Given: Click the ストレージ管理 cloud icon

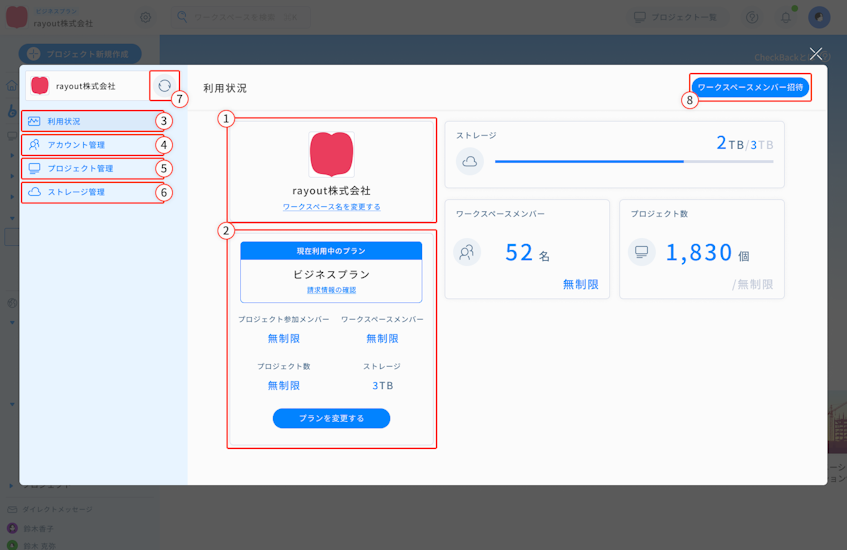Looking at the screenshot, I should click(x=34, y=192).
